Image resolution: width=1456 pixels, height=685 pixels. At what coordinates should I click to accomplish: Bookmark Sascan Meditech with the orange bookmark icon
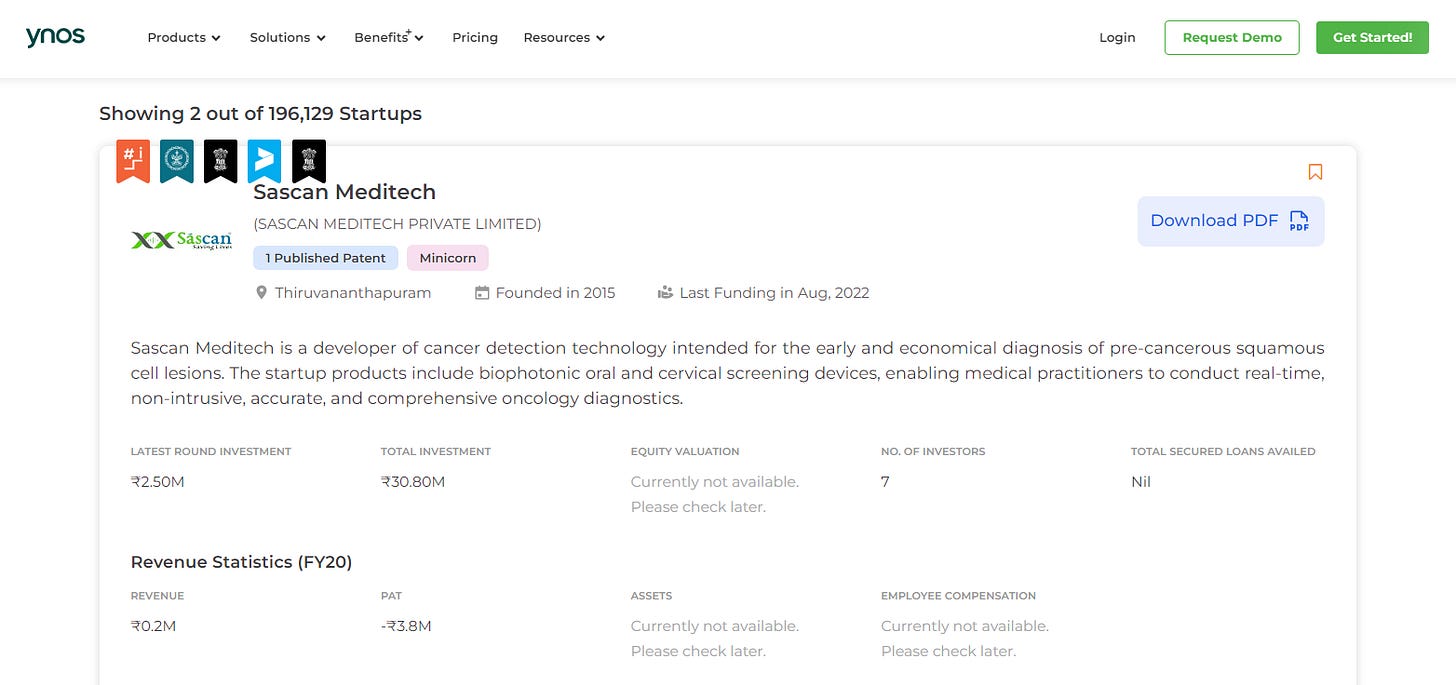(1315, 172)
